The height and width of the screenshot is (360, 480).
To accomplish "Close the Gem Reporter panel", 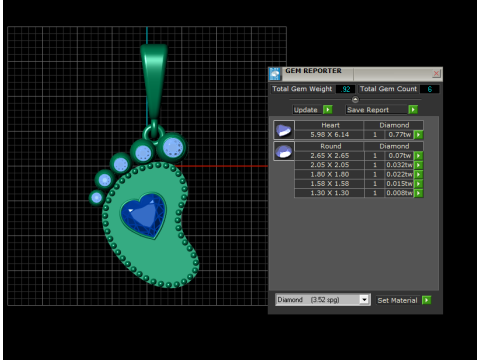I will point(436,73).
